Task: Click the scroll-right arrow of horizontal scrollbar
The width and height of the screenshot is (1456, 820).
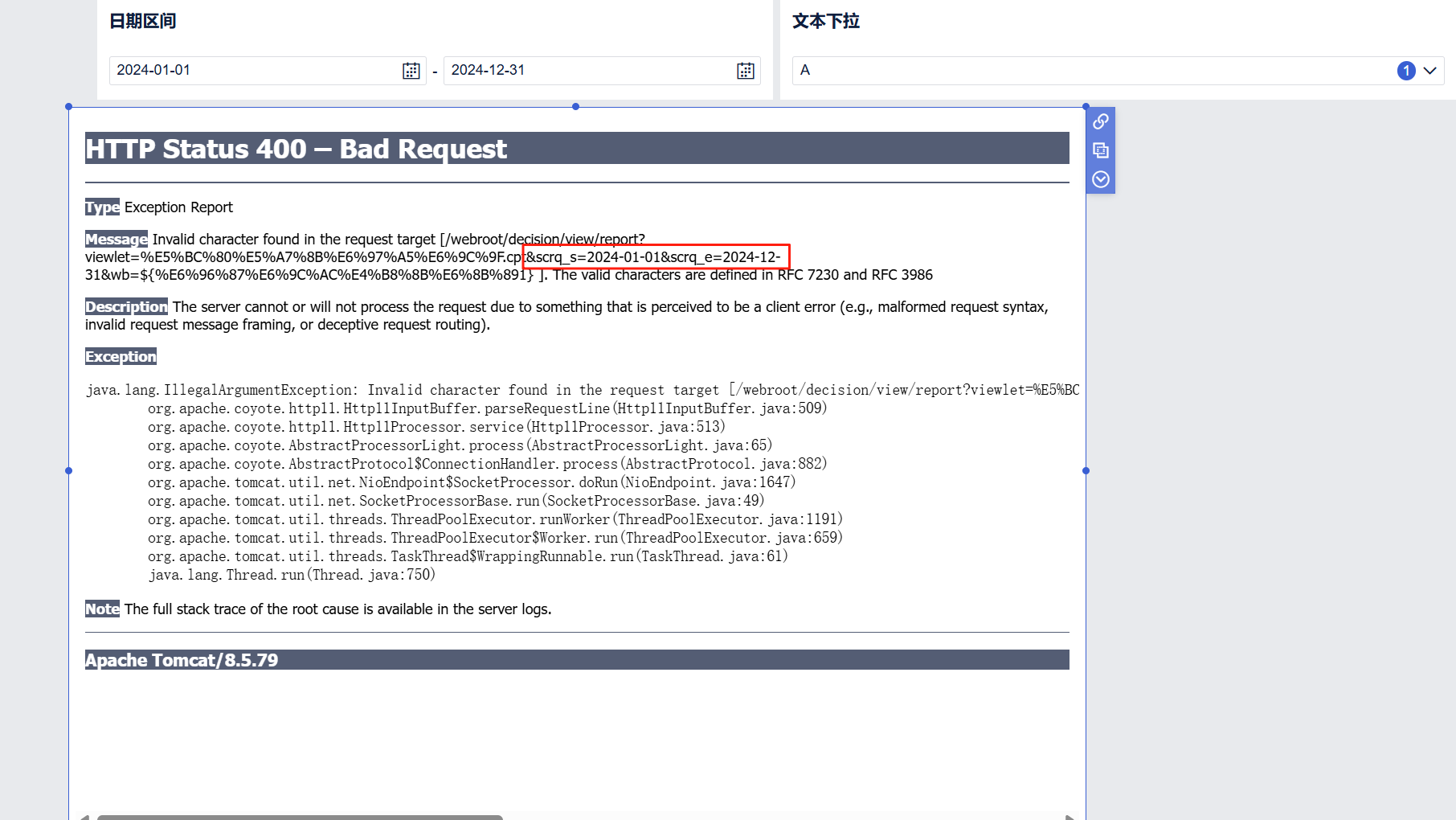Action: tap(1070, 817)
